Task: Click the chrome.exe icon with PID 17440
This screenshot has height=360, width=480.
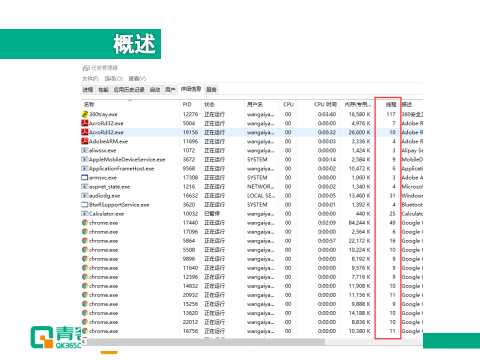Action: tap(85, 222)
